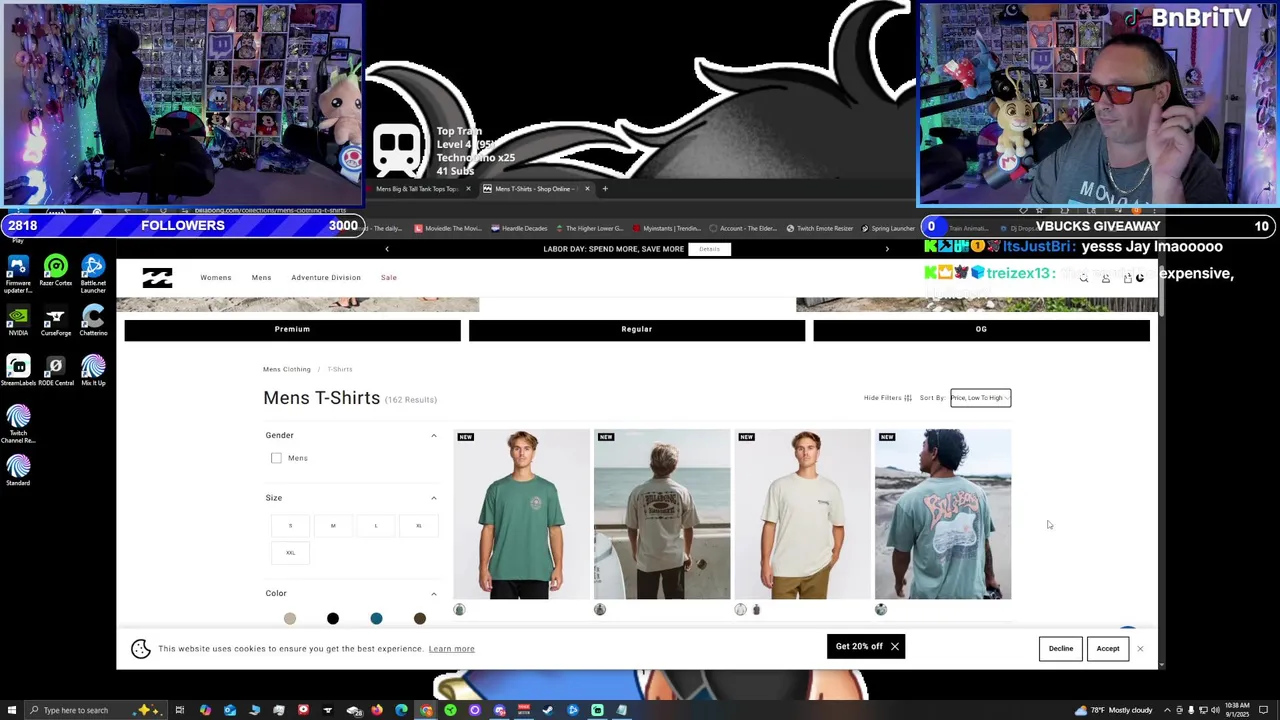The image size is (1280, 720).
Task: Open the site search magnifier icon
Action: 1083,278
